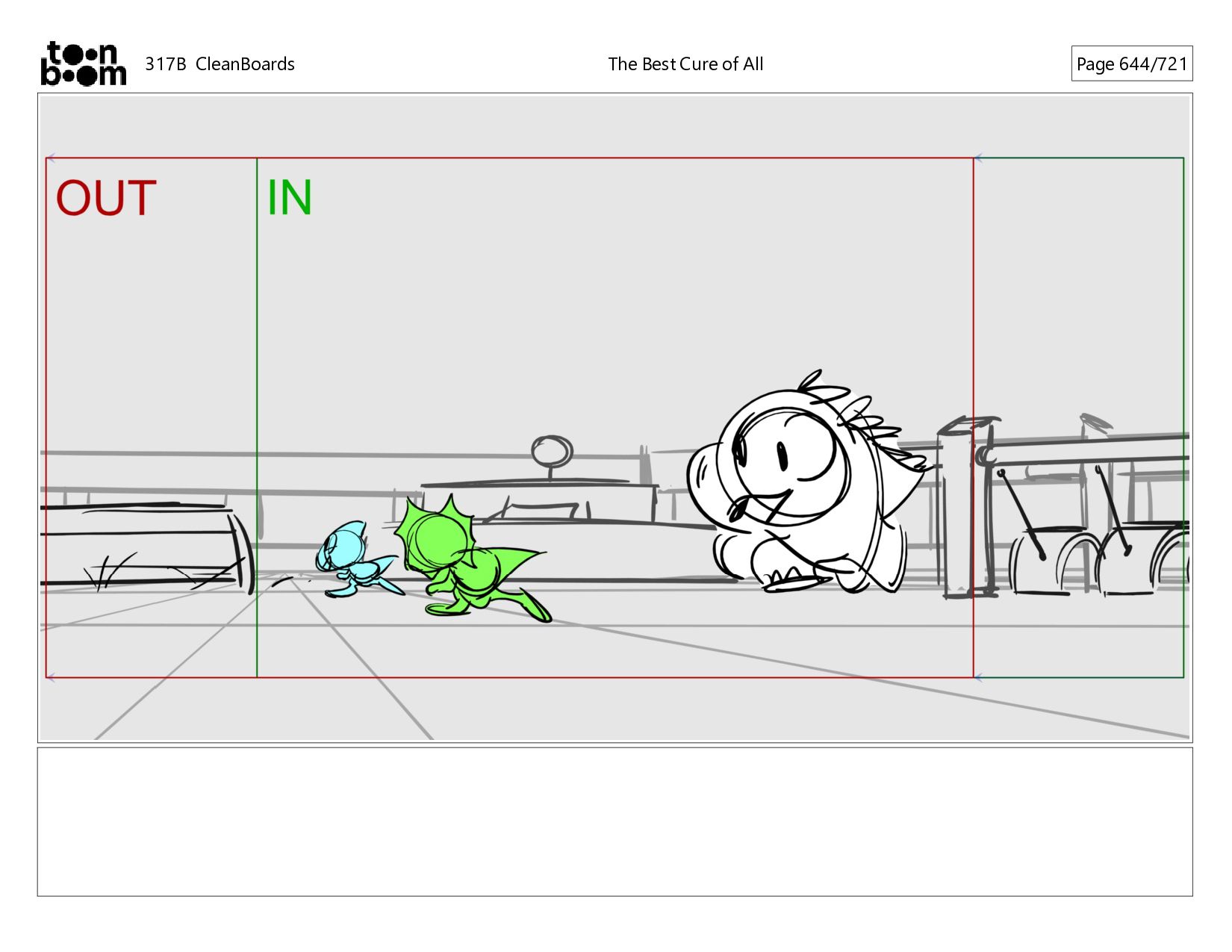Click the red "OUT" camera label
This screenshot has width=1232, height=952.
[106, 199]
